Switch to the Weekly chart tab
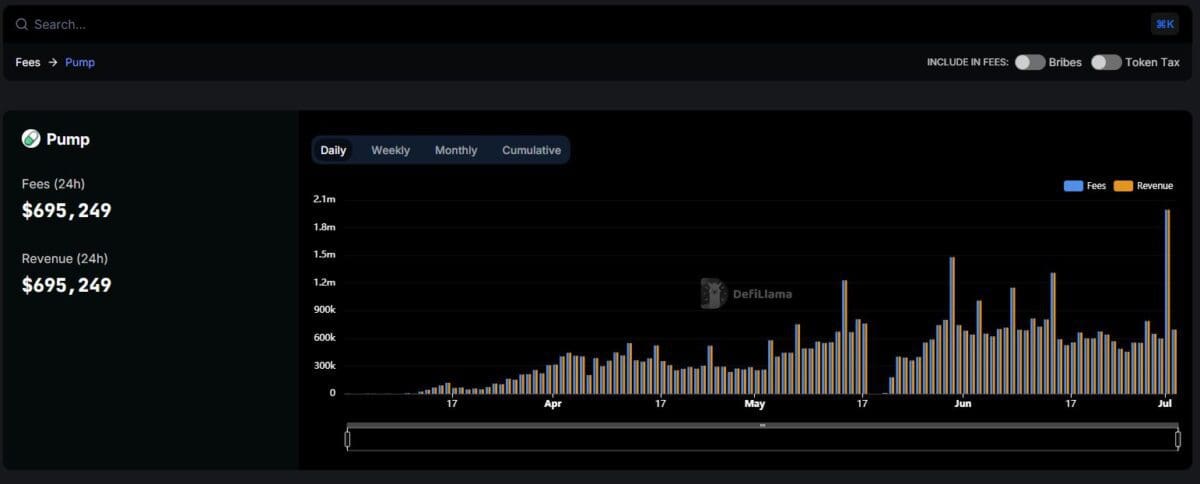1200x484 pixels. 390,150
